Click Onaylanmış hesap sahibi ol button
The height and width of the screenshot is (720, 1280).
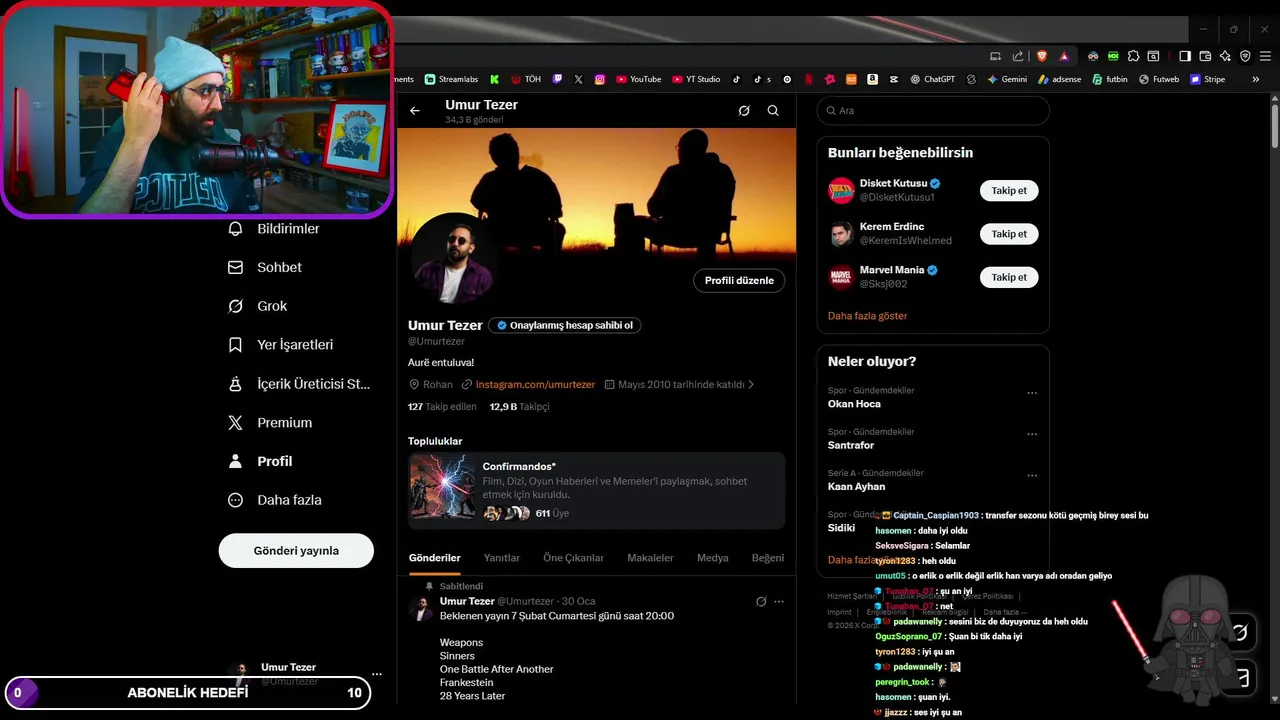tap(564, 325)
